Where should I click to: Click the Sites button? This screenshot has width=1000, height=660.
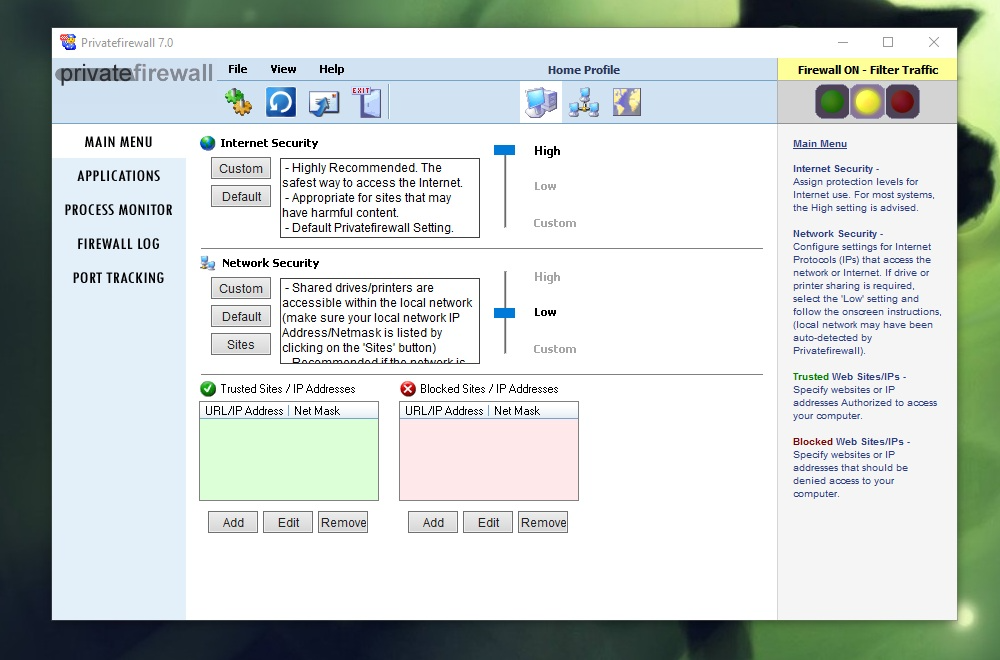click(x=241, y=344)
